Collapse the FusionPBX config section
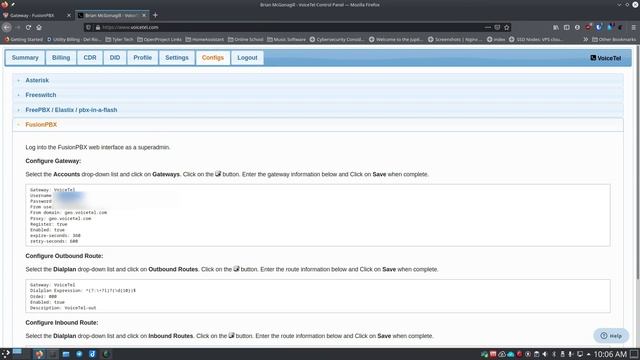 pos(318,124)
